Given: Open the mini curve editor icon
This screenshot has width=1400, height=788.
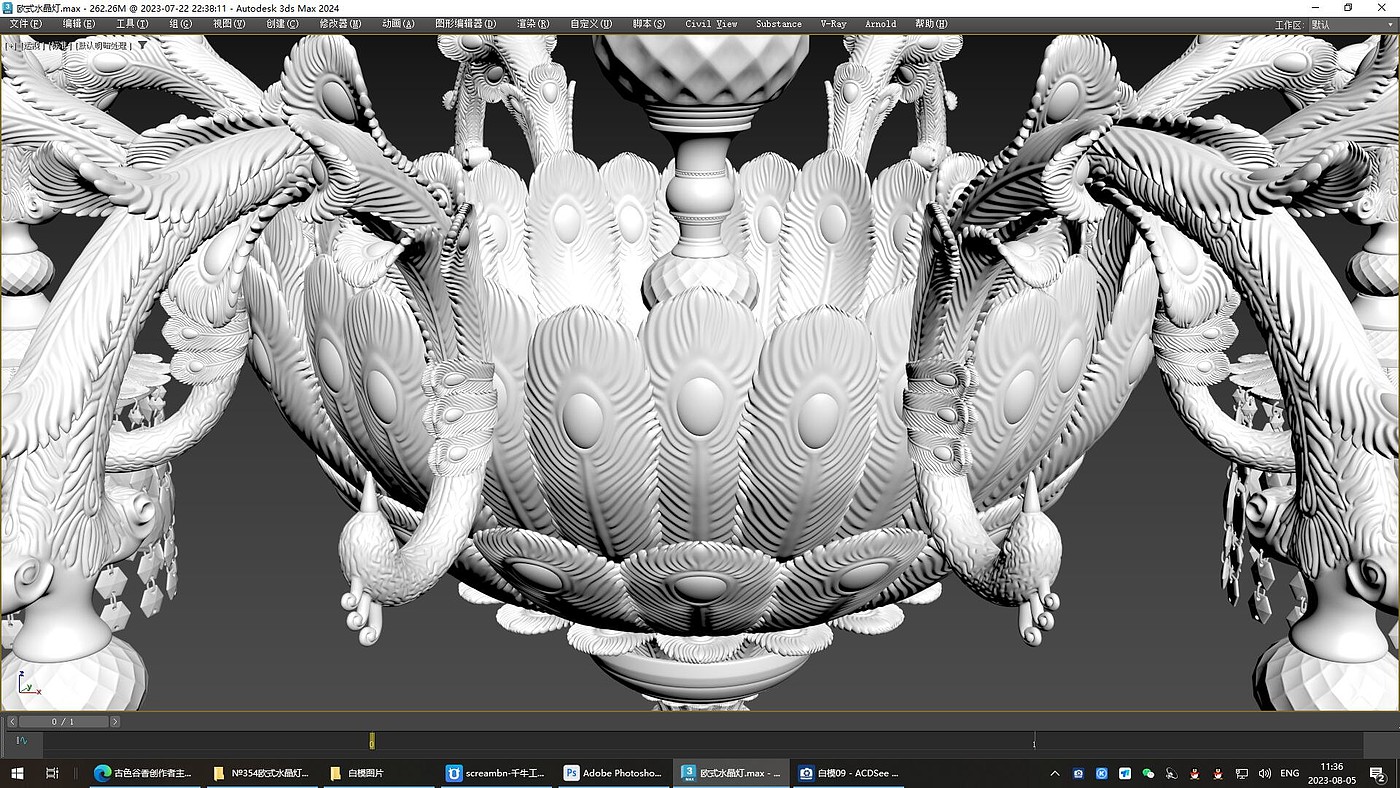Looking at the screenshot, I should click(21, 741).
